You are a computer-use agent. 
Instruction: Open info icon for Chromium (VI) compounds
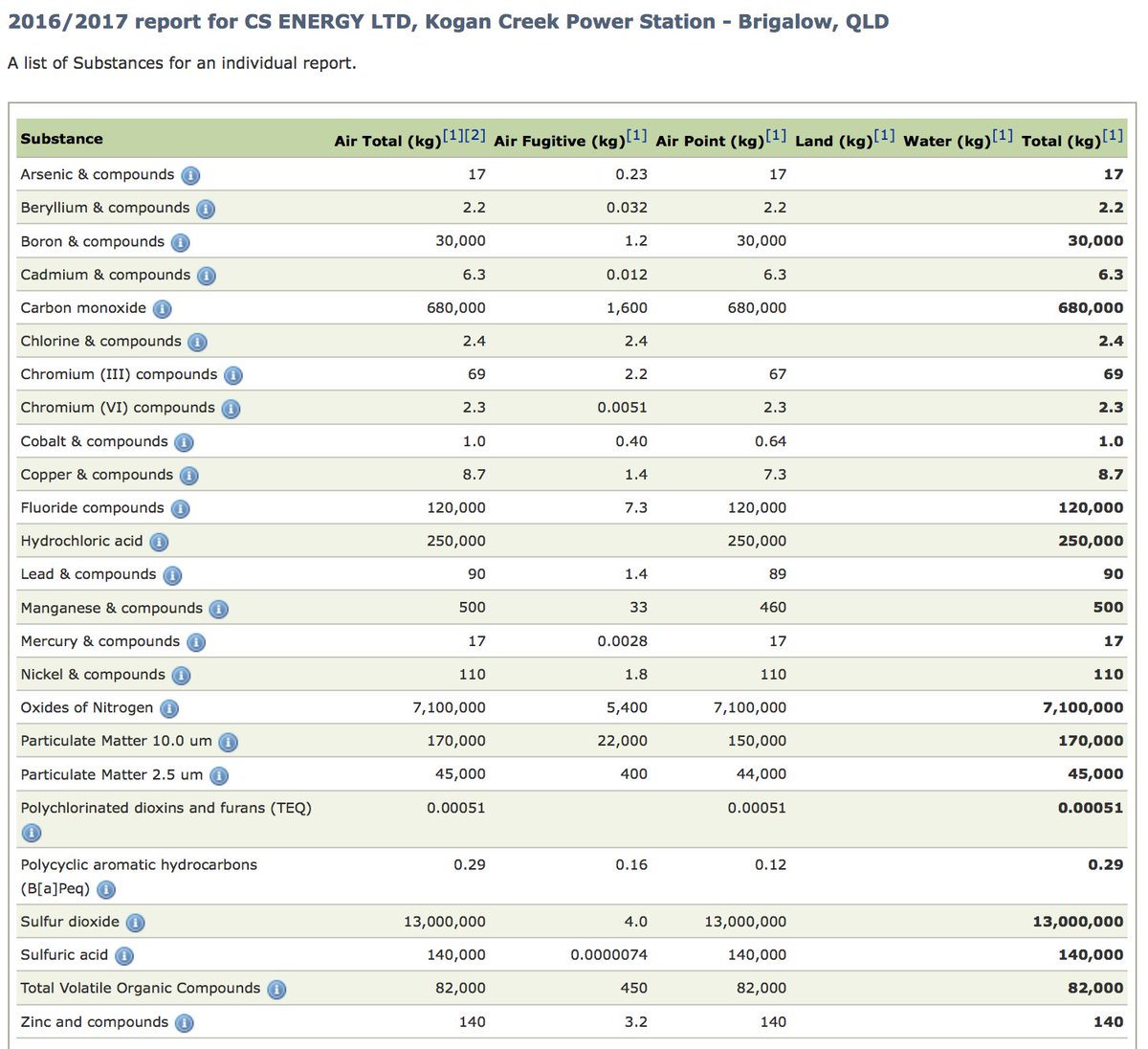coord(231,409)
